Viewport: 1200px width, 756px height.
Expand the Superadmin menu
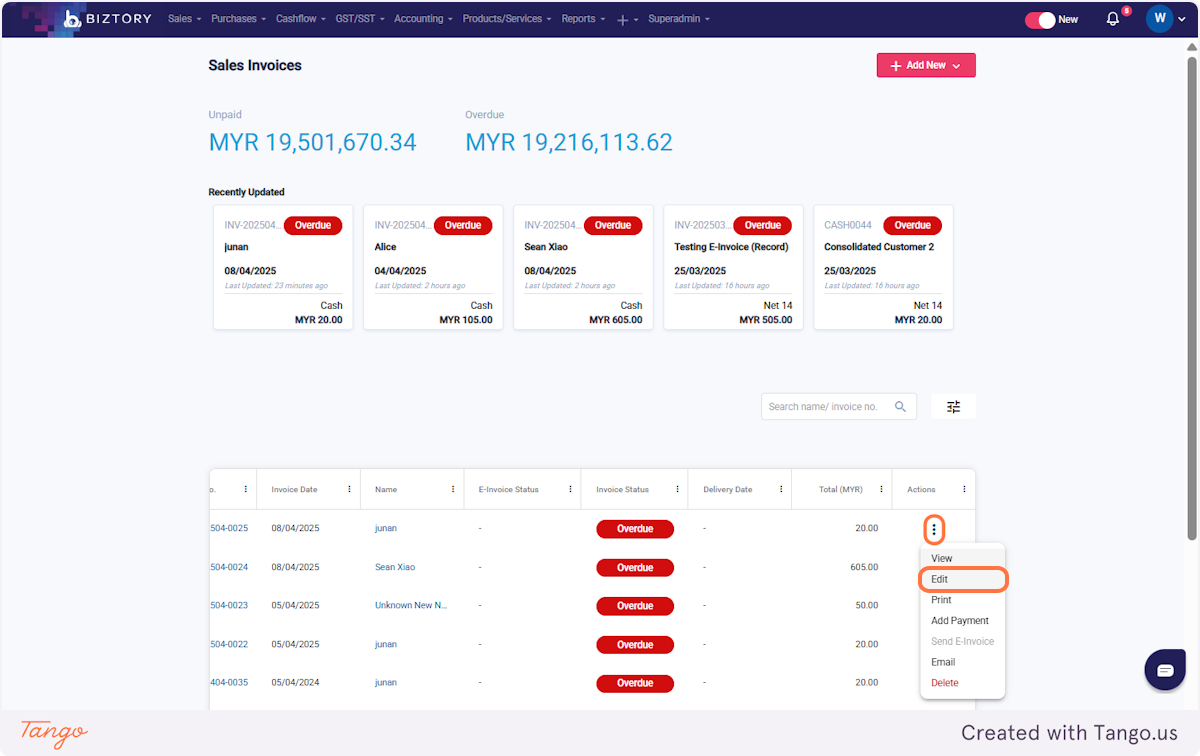point(679,19)
